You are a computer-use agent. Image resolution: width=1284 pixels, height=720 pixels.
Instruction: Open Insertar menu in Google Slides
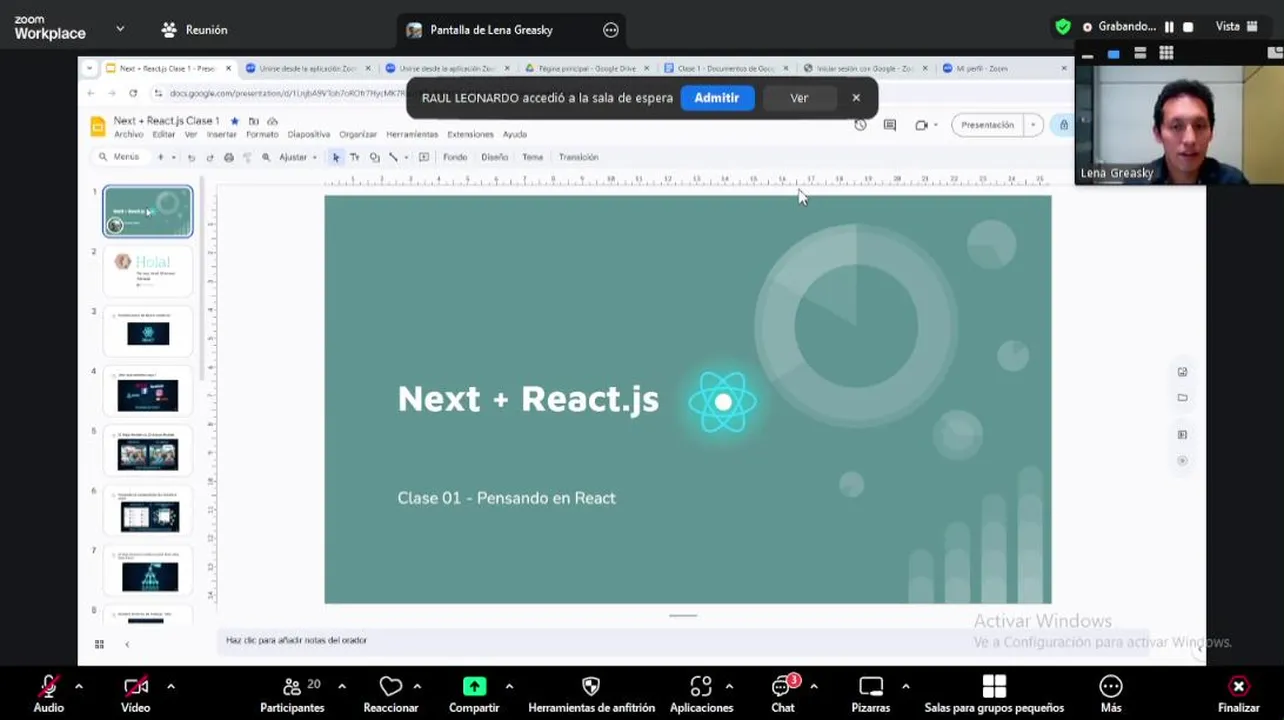tap(222, 134)
